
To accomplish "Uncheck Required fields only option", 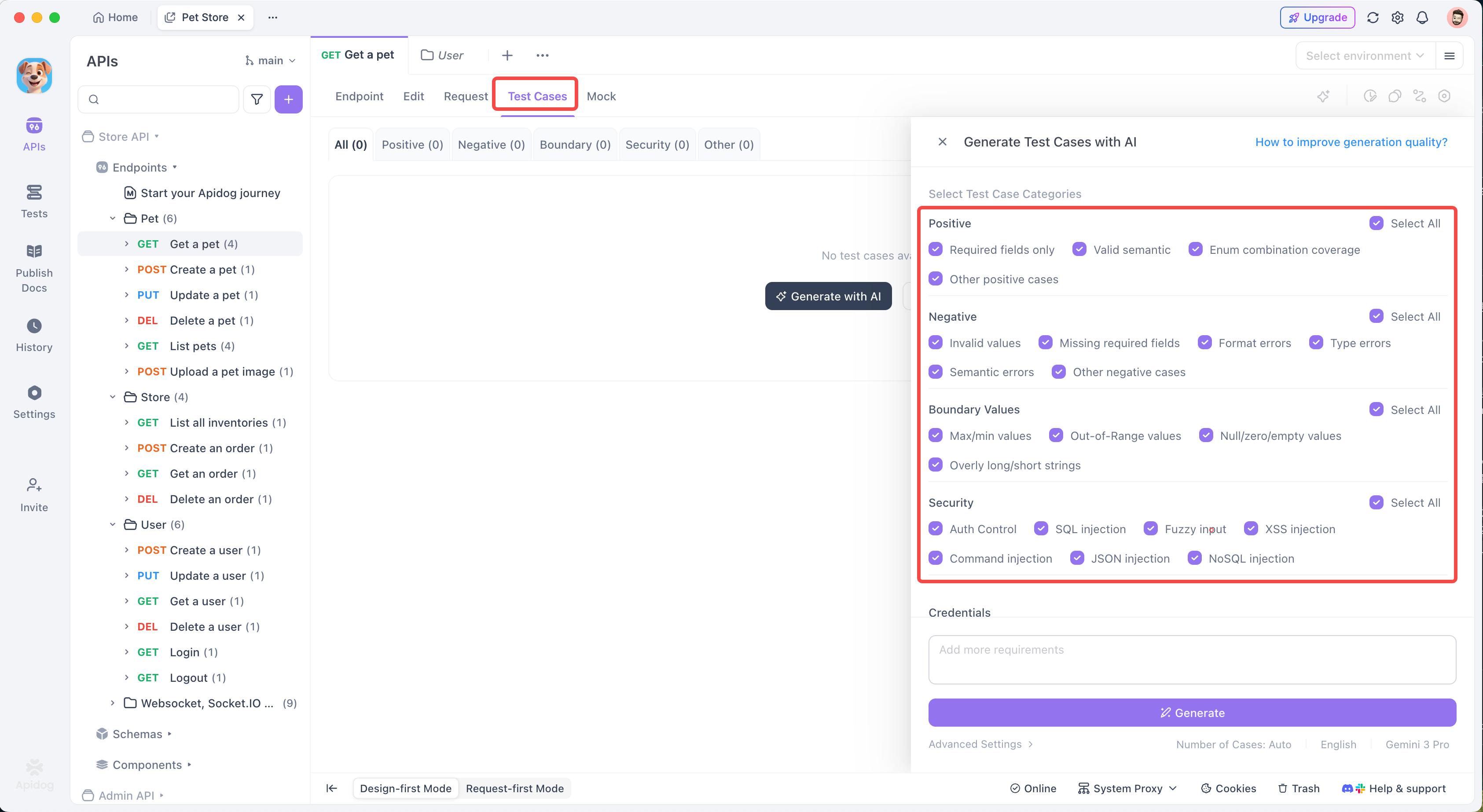I will tap(936, 249).
